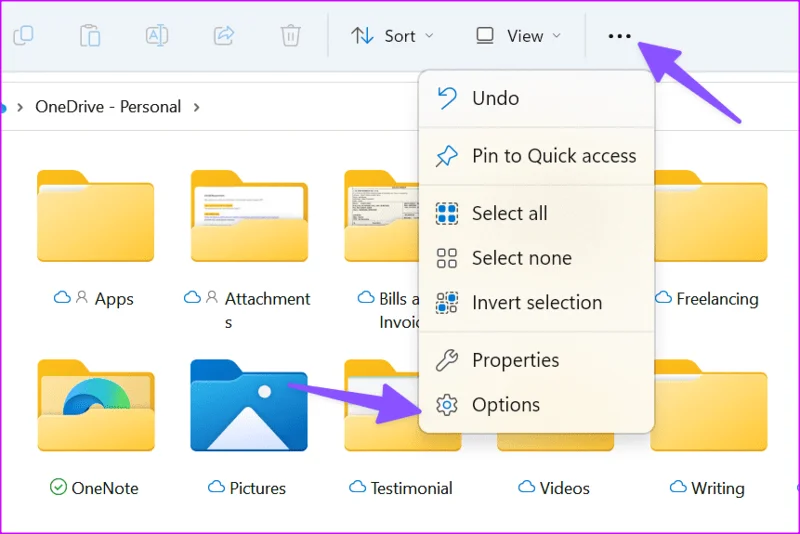
Task: Select the Apps folder icon
Action: 95,216
